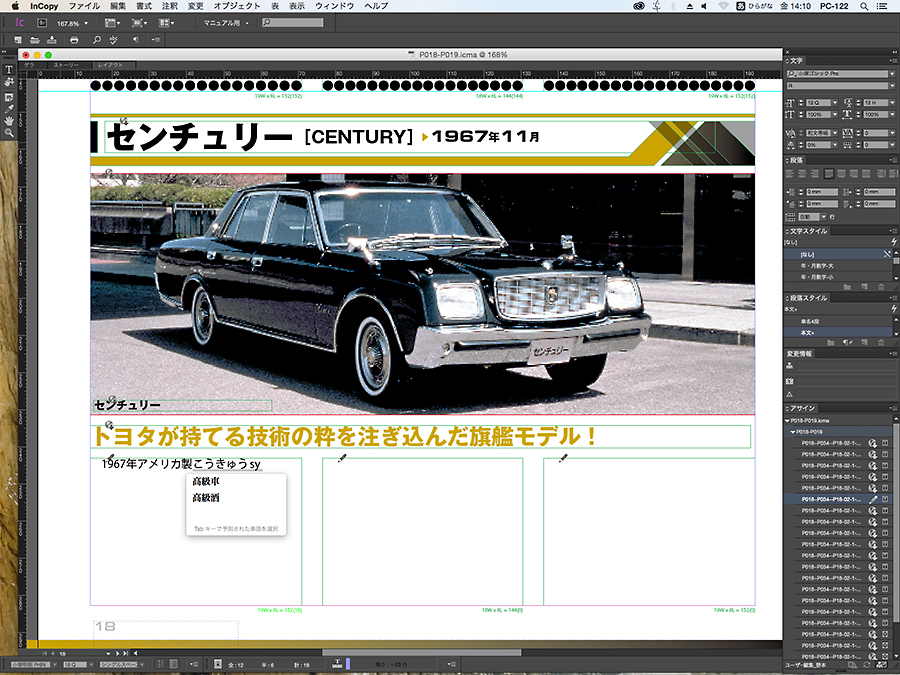Screen dimensions: 900x675
Task: Collapse the P018-P019.icma assignment tree item
Action: tap(788, 421)
